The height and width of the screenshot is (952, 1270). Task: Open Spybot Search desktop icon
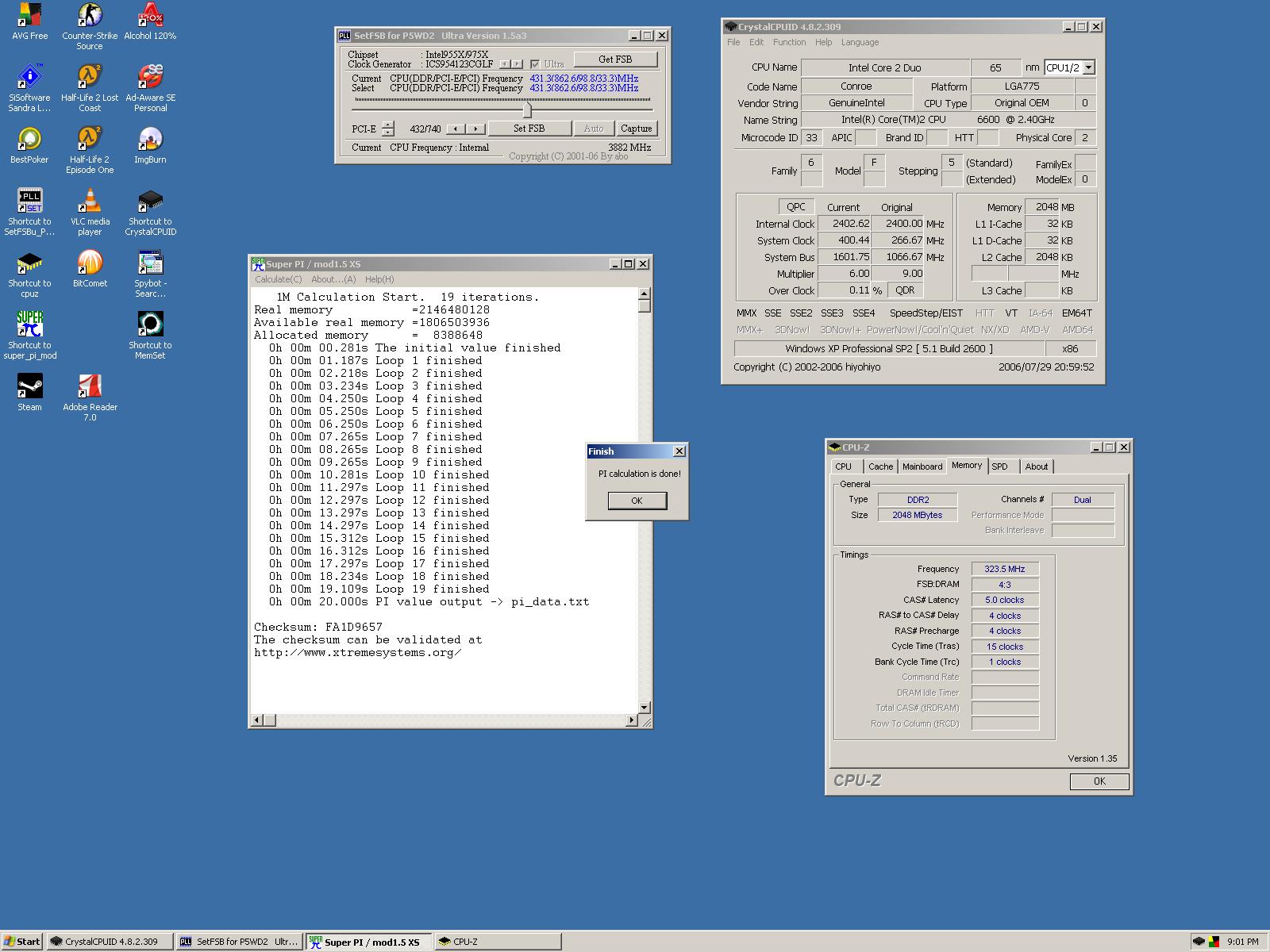tap(150, 274)
